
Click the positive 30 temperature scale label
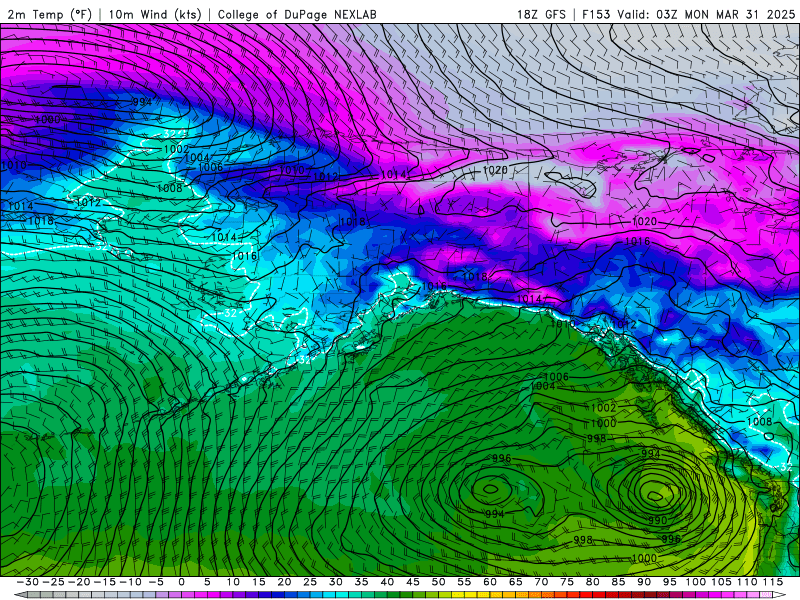336,582
